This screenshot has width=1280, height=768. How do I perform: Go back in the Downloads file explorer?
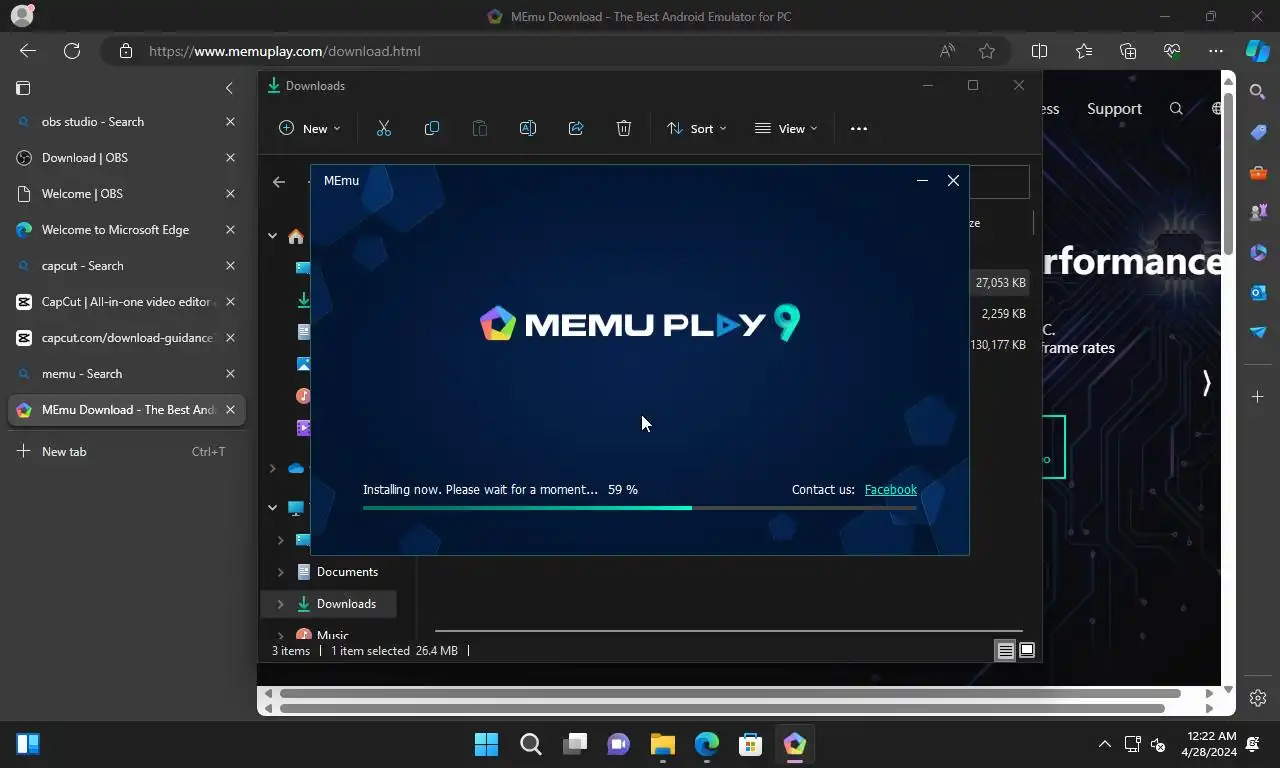click(x=279, y=181)
